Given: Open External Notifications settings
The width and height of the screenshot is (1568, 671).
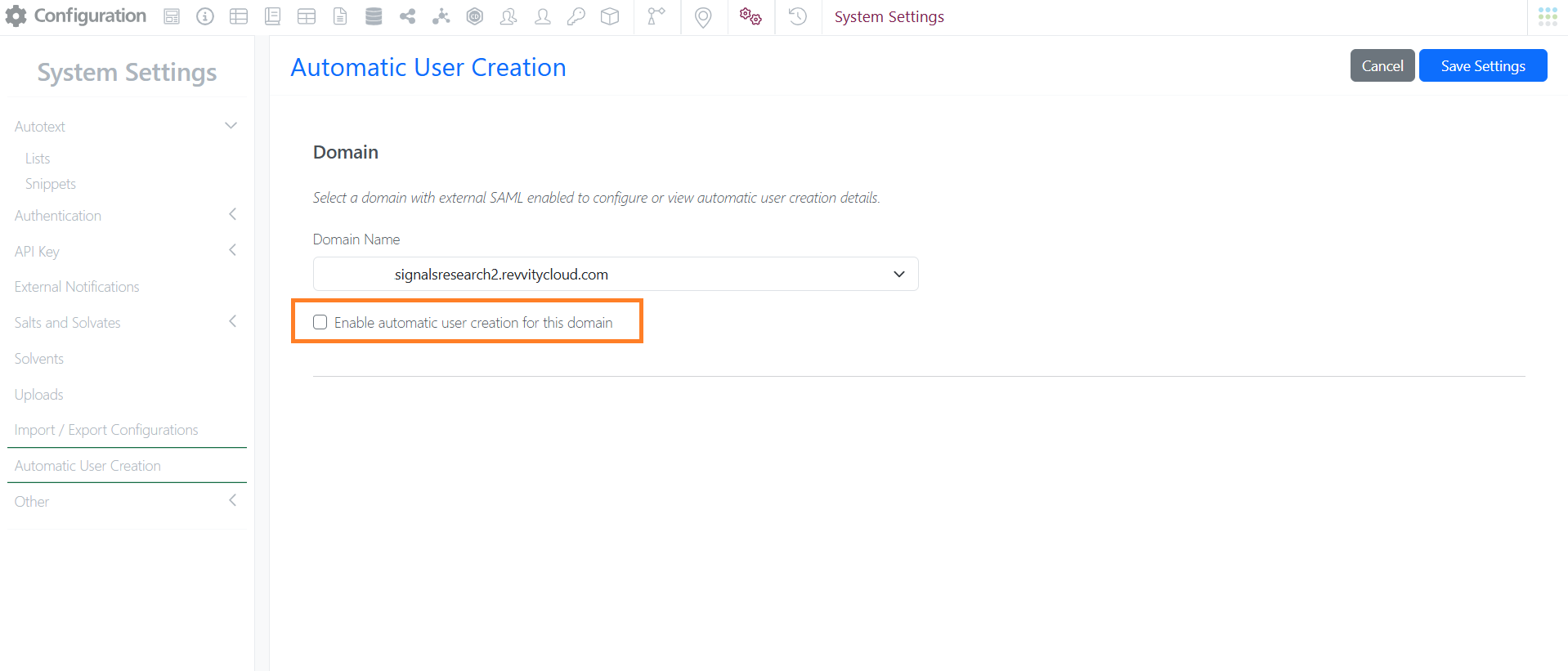Looking at the screenshot, I should 77,287.
